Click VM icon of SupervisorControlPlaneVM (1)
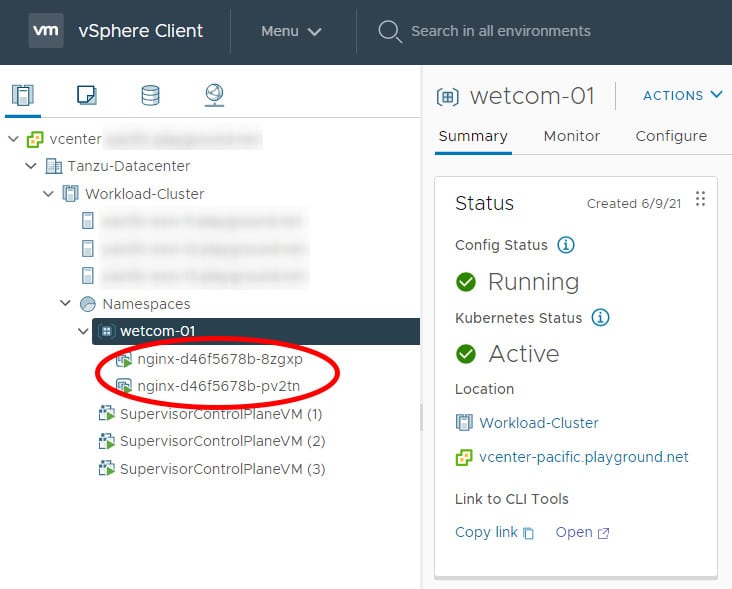The image size is (732, 589). pyautogui.click(x=106, y=414)
